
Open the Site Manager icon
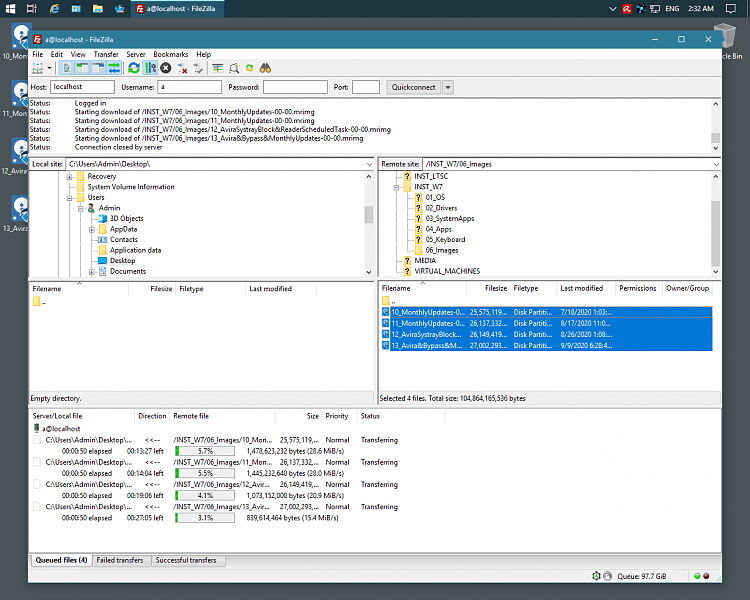coord(38,68)
